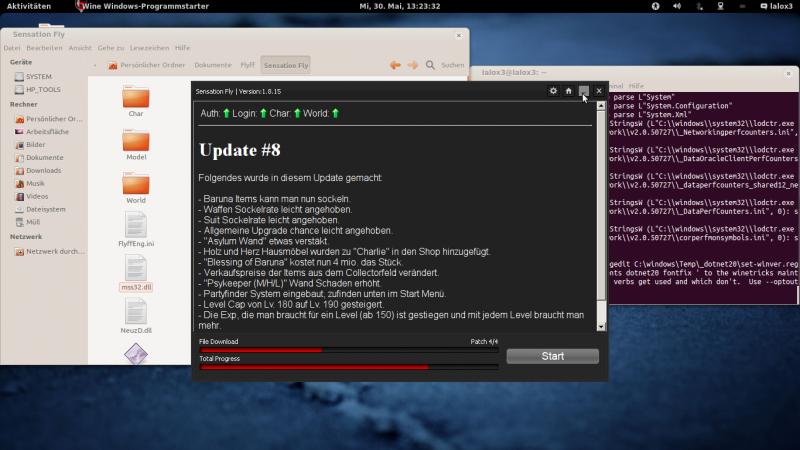Click the Aktivitäten button in top bar
This screenshot has height=450, width=800.
(29, 6)
